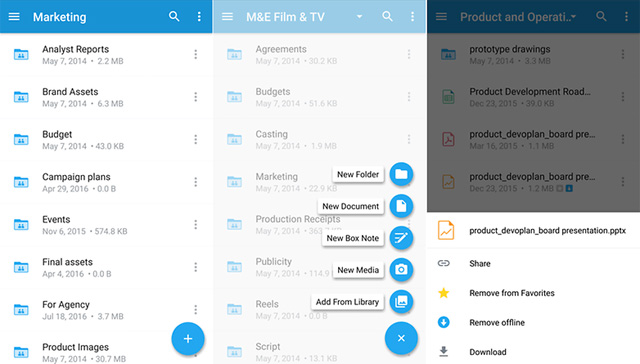Choose Remove from Favorites option

click(533, 293)
